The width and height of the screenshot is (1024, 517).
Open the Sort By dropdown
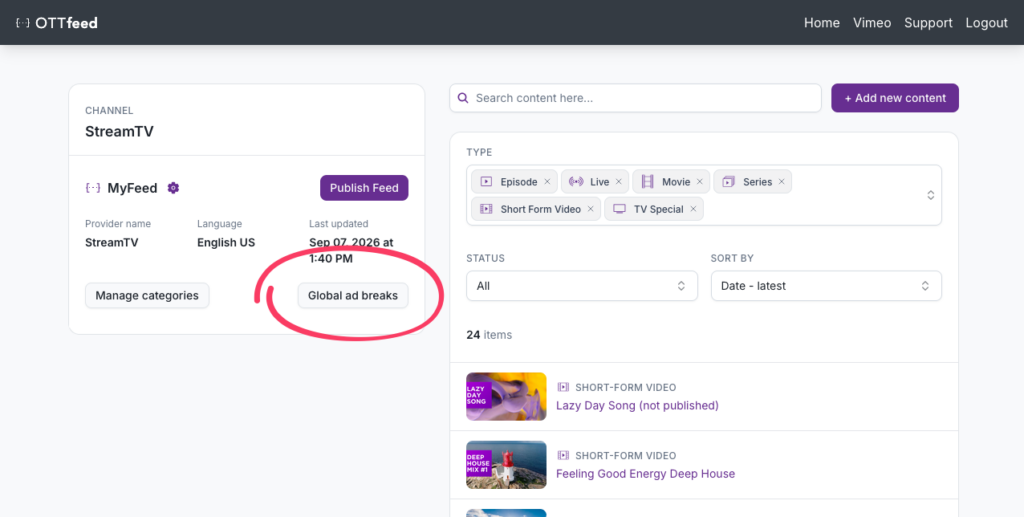coord(826,286)
